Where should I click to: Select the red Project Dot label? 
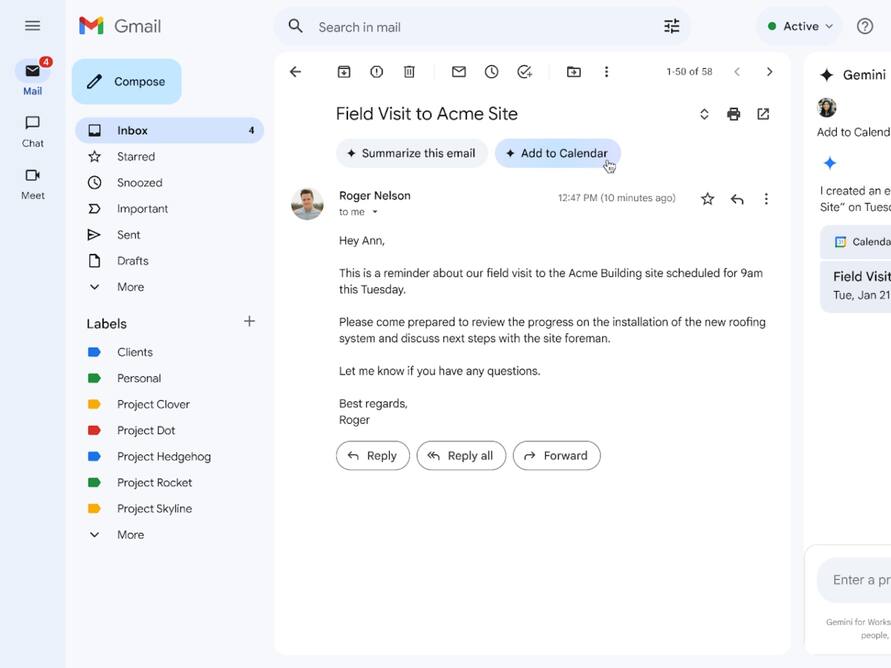click(x=145, y=431)
